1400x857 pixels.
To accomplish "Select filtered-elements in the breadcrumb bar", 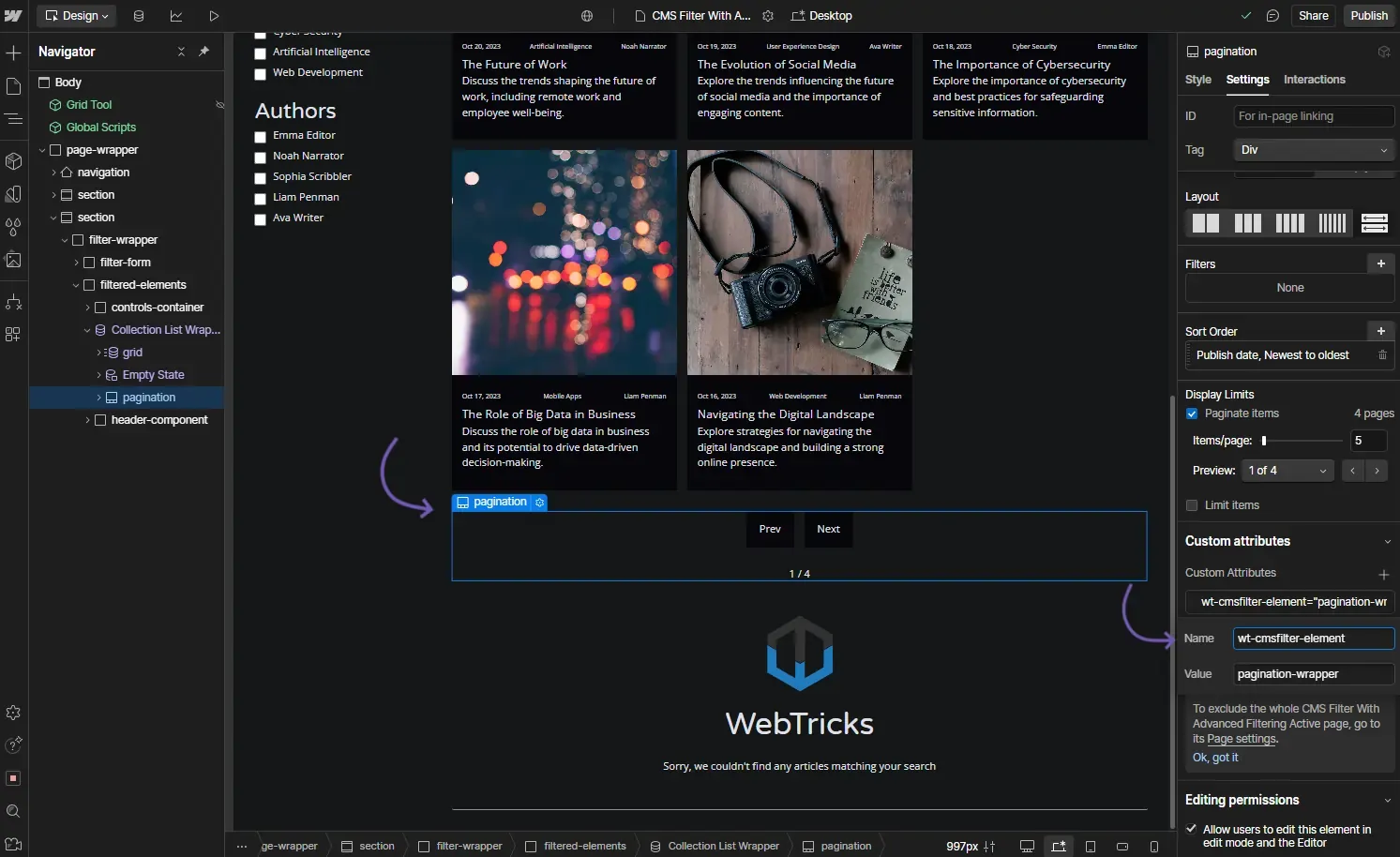I will 576,847.
